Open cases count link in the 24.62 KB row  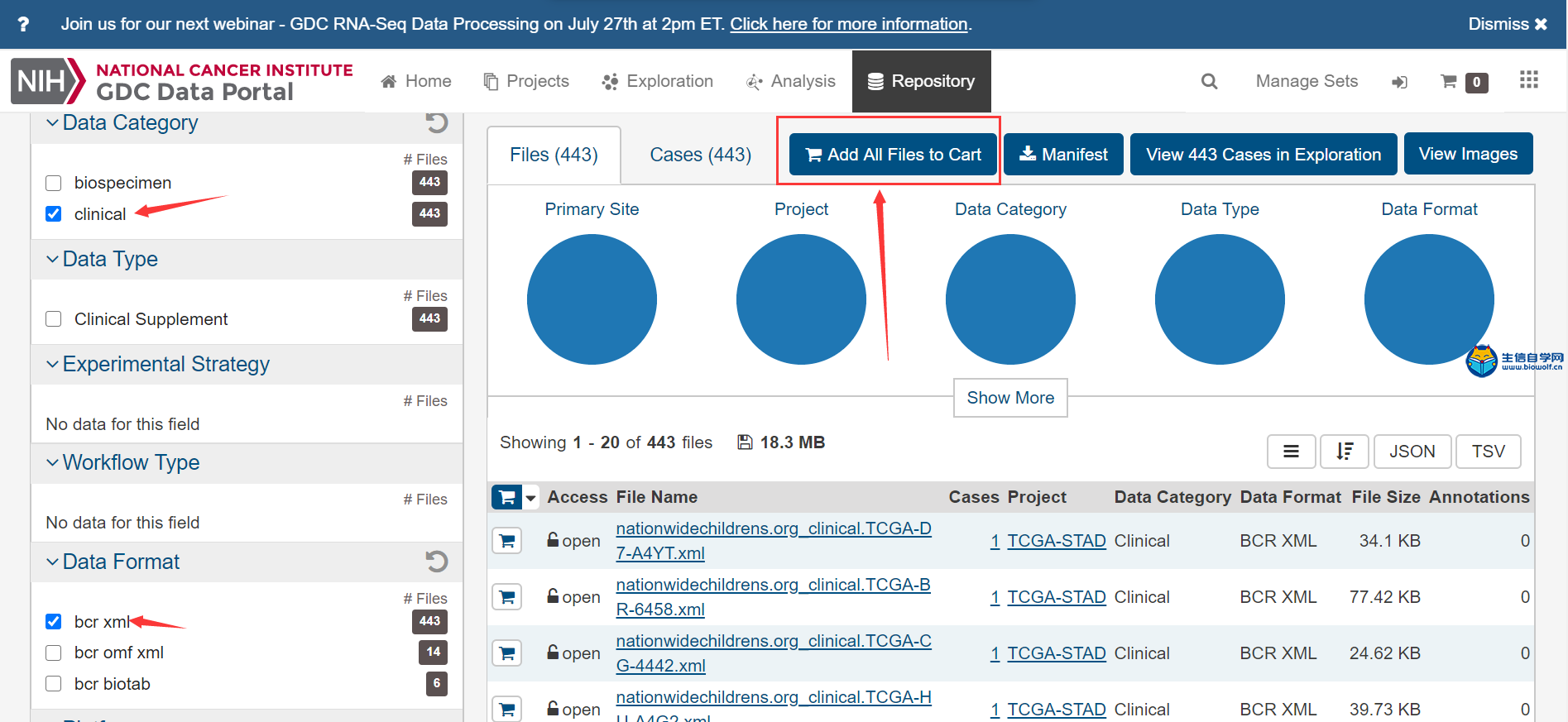995,653
